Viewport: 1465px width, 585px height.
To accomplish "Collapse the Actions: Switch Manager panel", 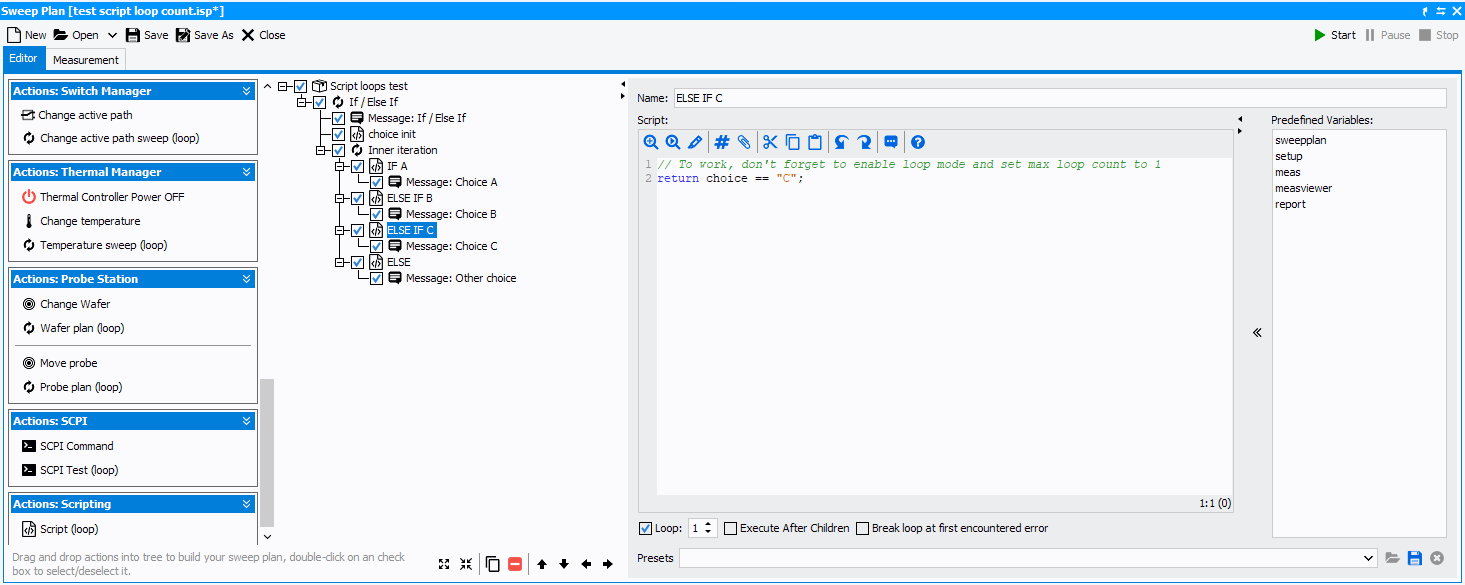I will click(246, 91).
